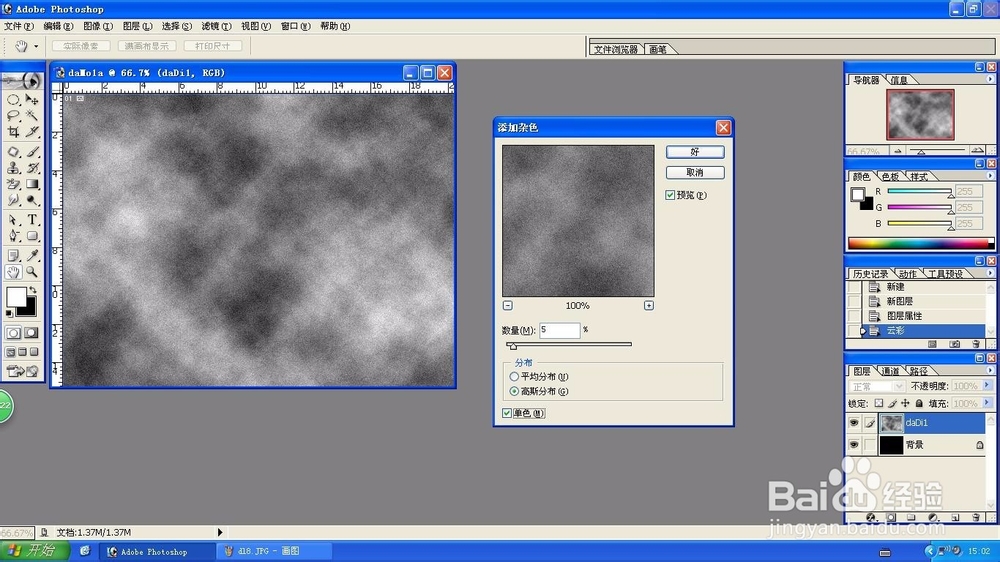
Task: Select the Brush tool
Action: point(32,152)
